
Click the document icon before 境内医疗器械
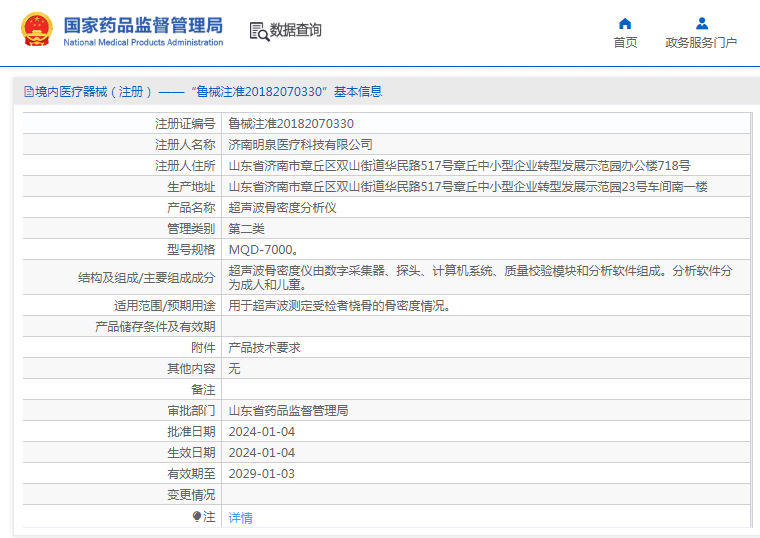point(29,92)
